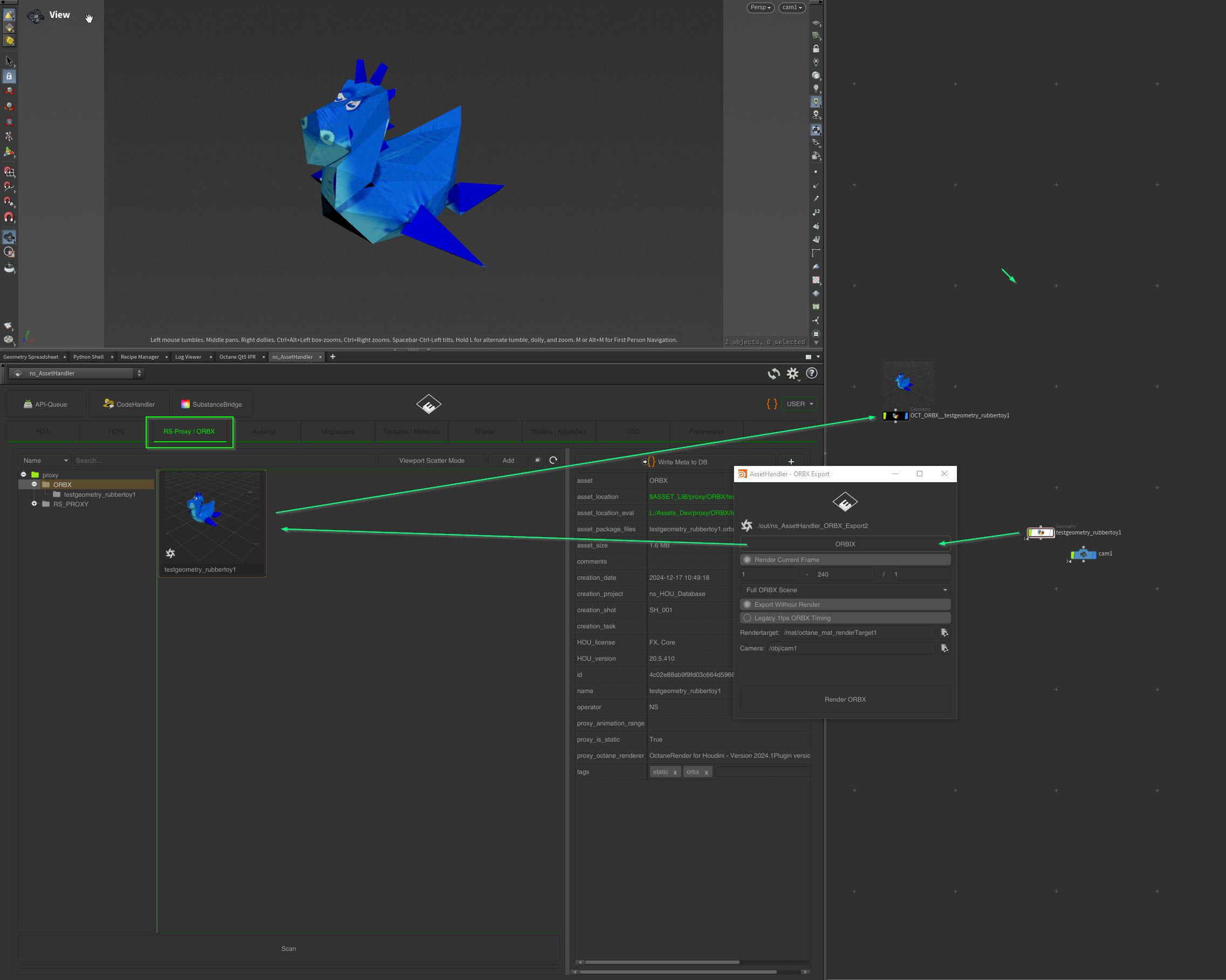Enable Legacy 1fps ORBX Timing
The height and width of the screenshot is (980, 1226).
pos(747,618)
